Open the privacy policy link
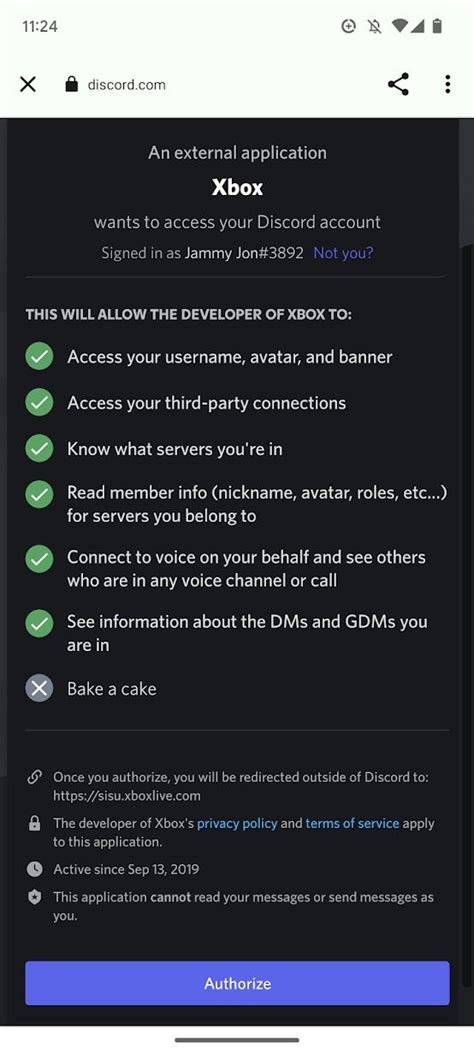The height and width of the screenshot is (1054, 474). pyautogui.click(x=237, y=823)
